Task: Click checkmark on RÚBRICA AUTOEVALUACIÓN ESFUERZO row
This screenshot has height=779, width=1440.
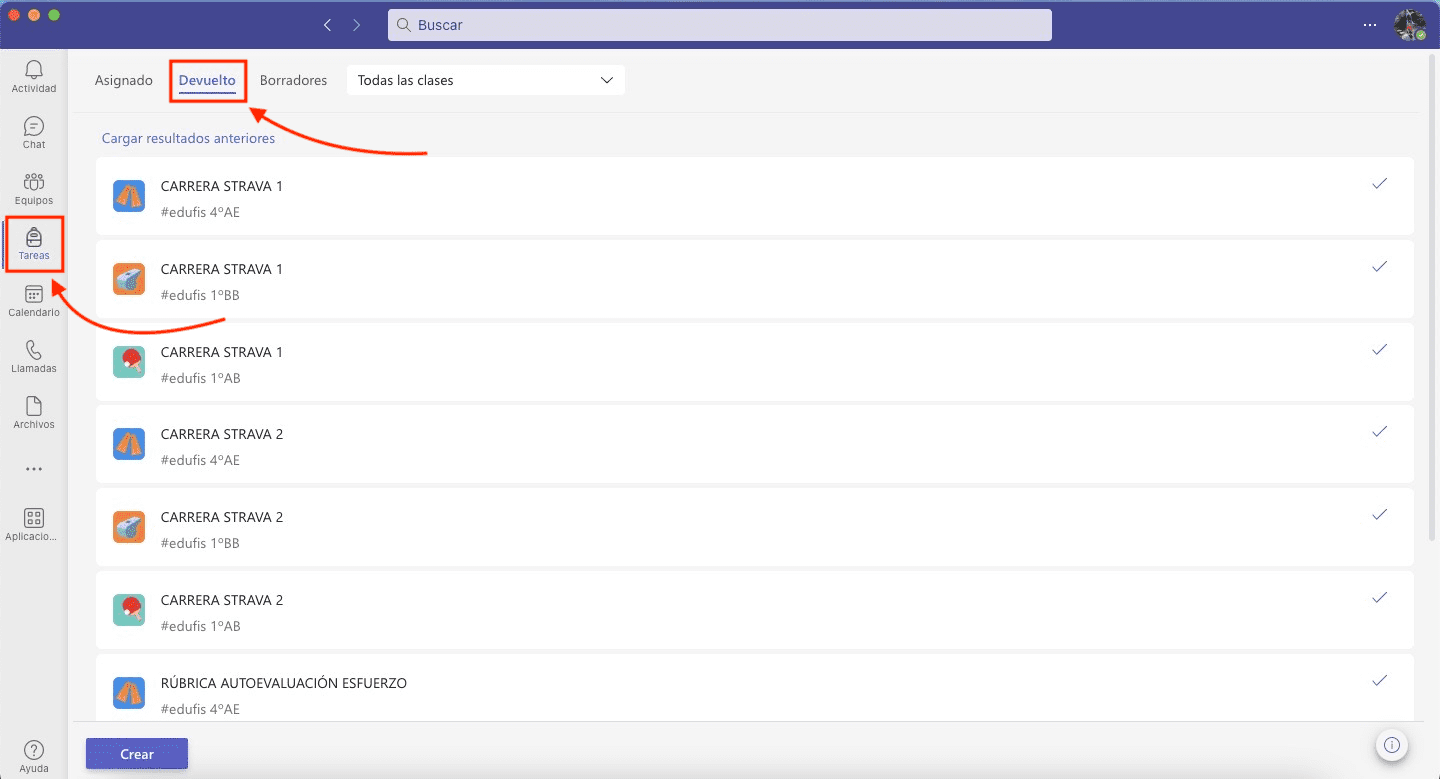Action: pos(1380,681)
